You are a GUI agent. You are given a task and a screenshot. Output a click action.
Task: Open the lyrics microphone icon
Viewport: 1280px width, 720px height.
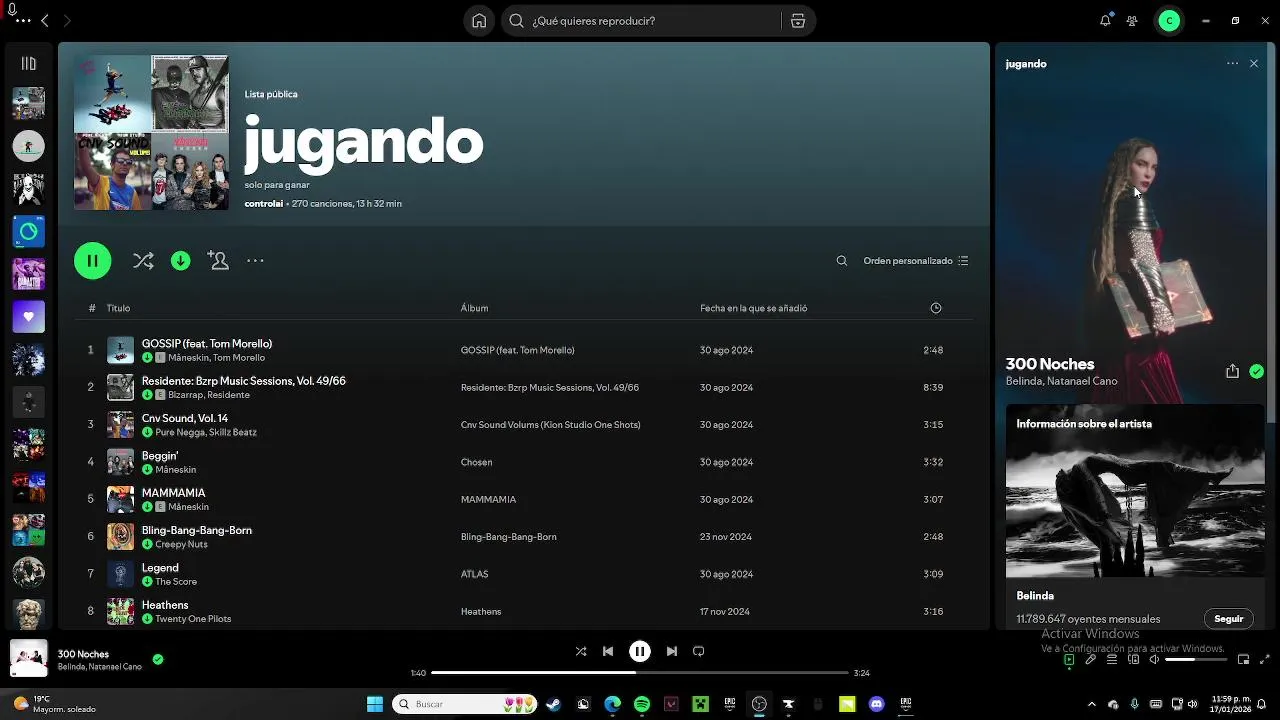pyautogui.click(x=1091, y=660)
